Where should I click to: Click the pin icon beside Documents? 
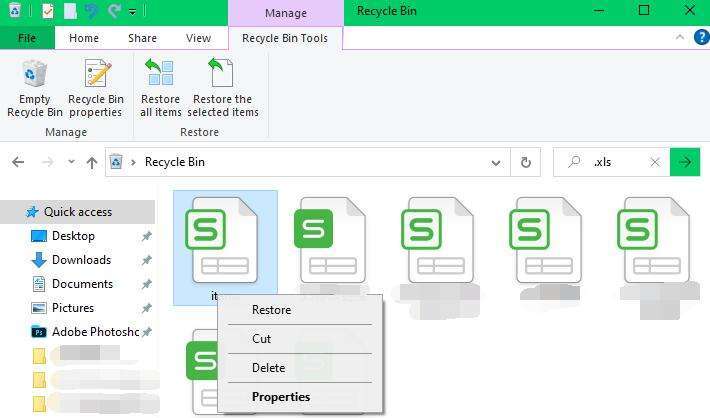pyautogui.click(x=147, y=284)
